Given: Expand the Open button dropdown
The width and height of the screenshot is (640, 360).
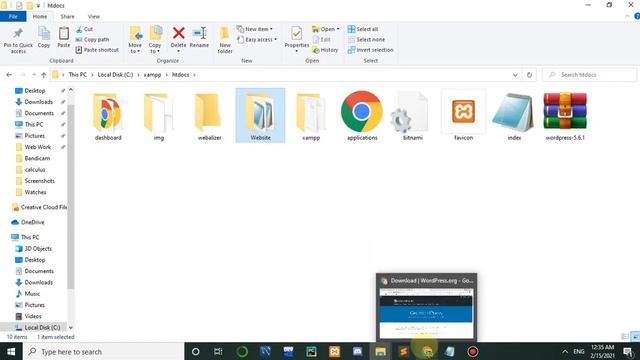Looking at the screenshot, I should pyautogui.click(x=338, y=29).
